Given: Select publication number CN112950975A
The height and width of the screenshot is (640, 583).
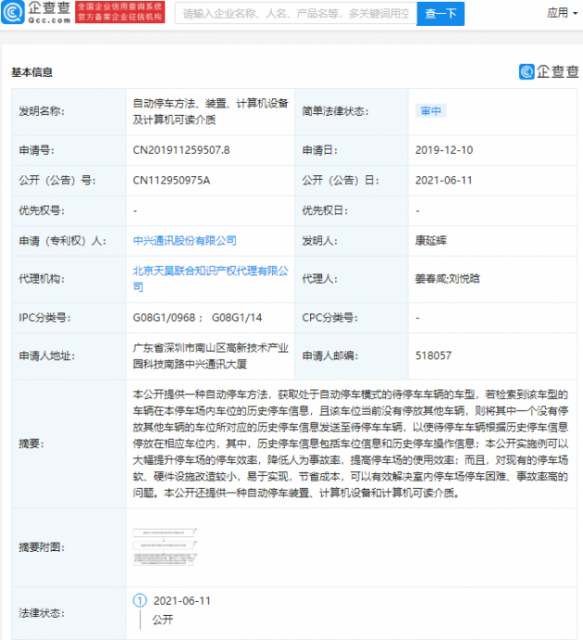Looking at the screenshot, I should pos(171,180).
